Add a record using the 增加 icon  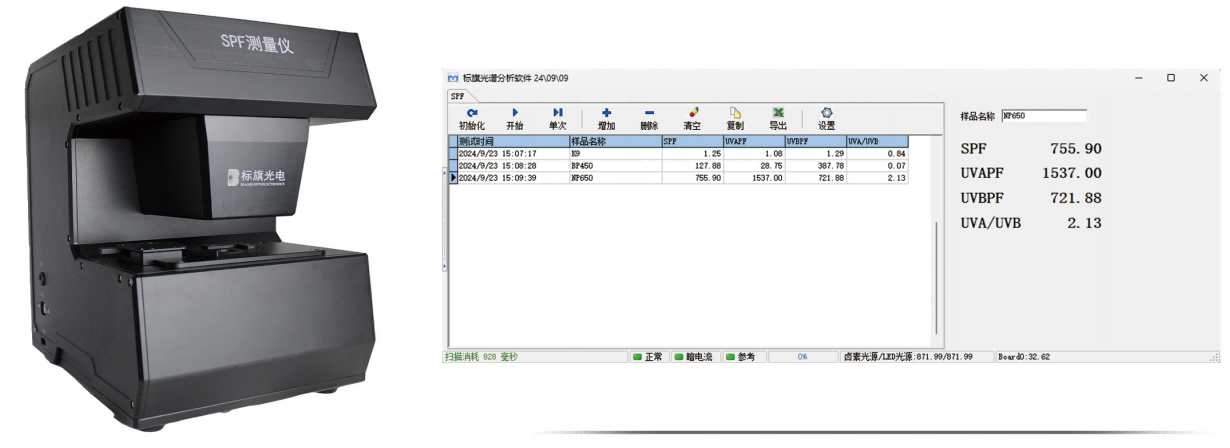(606, 119)
